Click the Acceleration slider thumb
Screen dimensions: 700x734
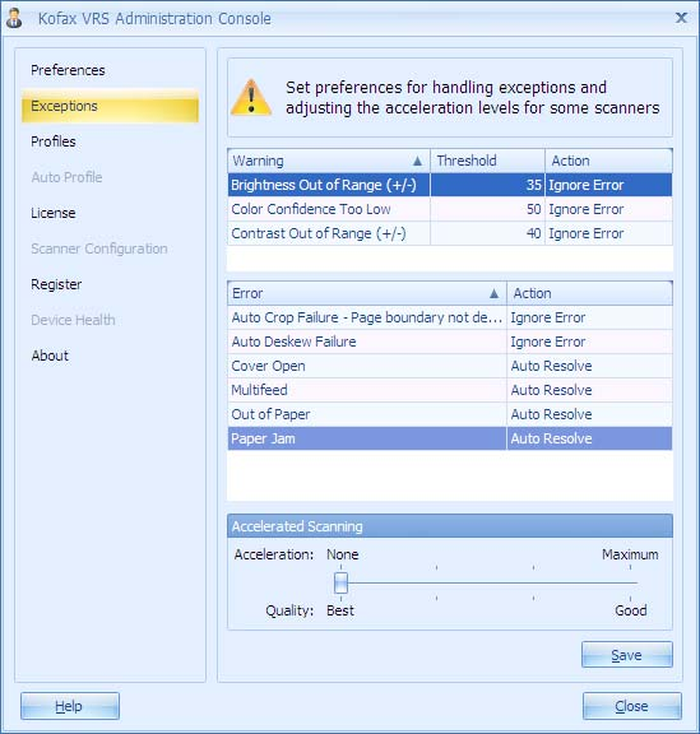[x=341, y=583]
